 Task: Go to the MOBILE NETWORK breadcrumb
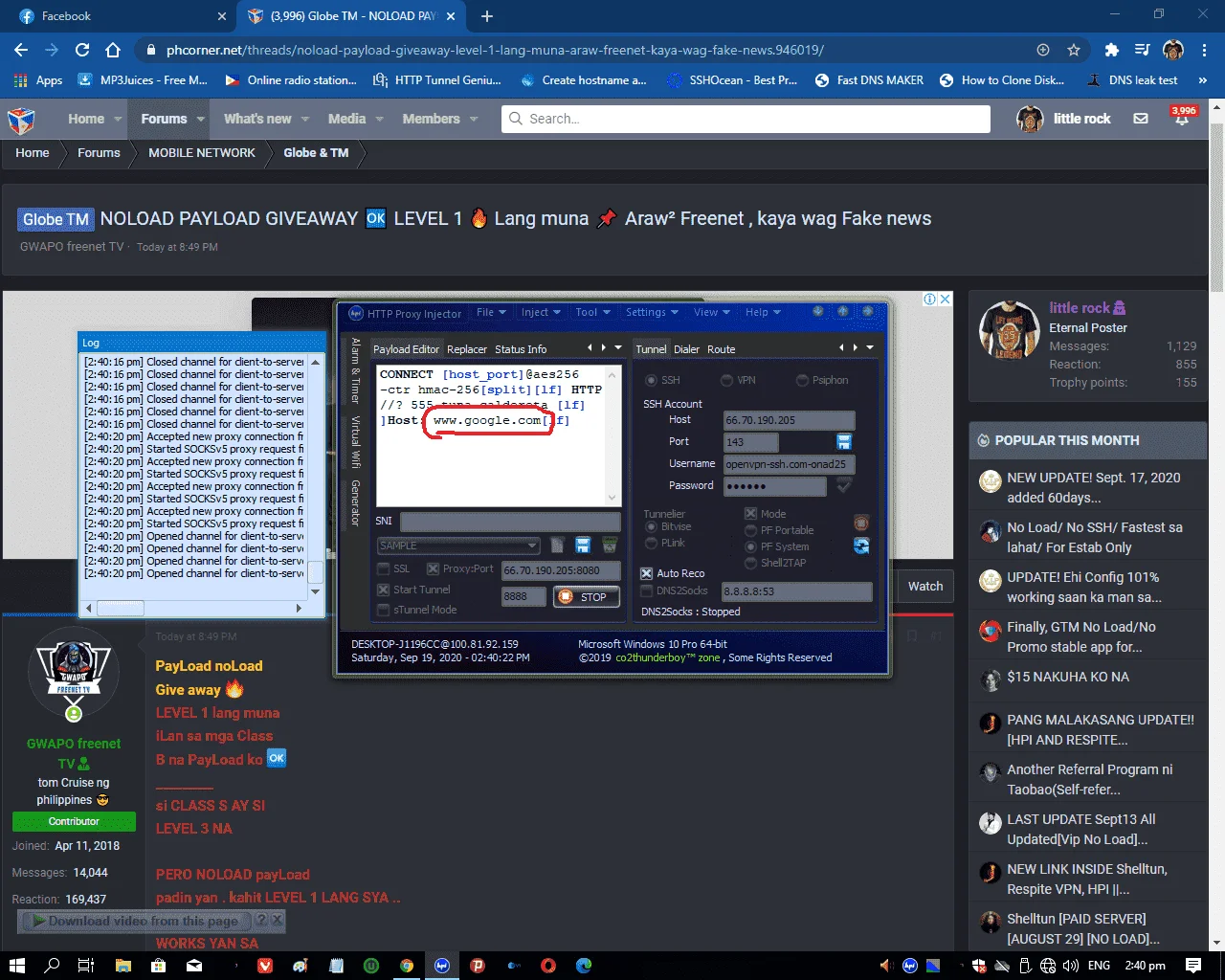202,152
